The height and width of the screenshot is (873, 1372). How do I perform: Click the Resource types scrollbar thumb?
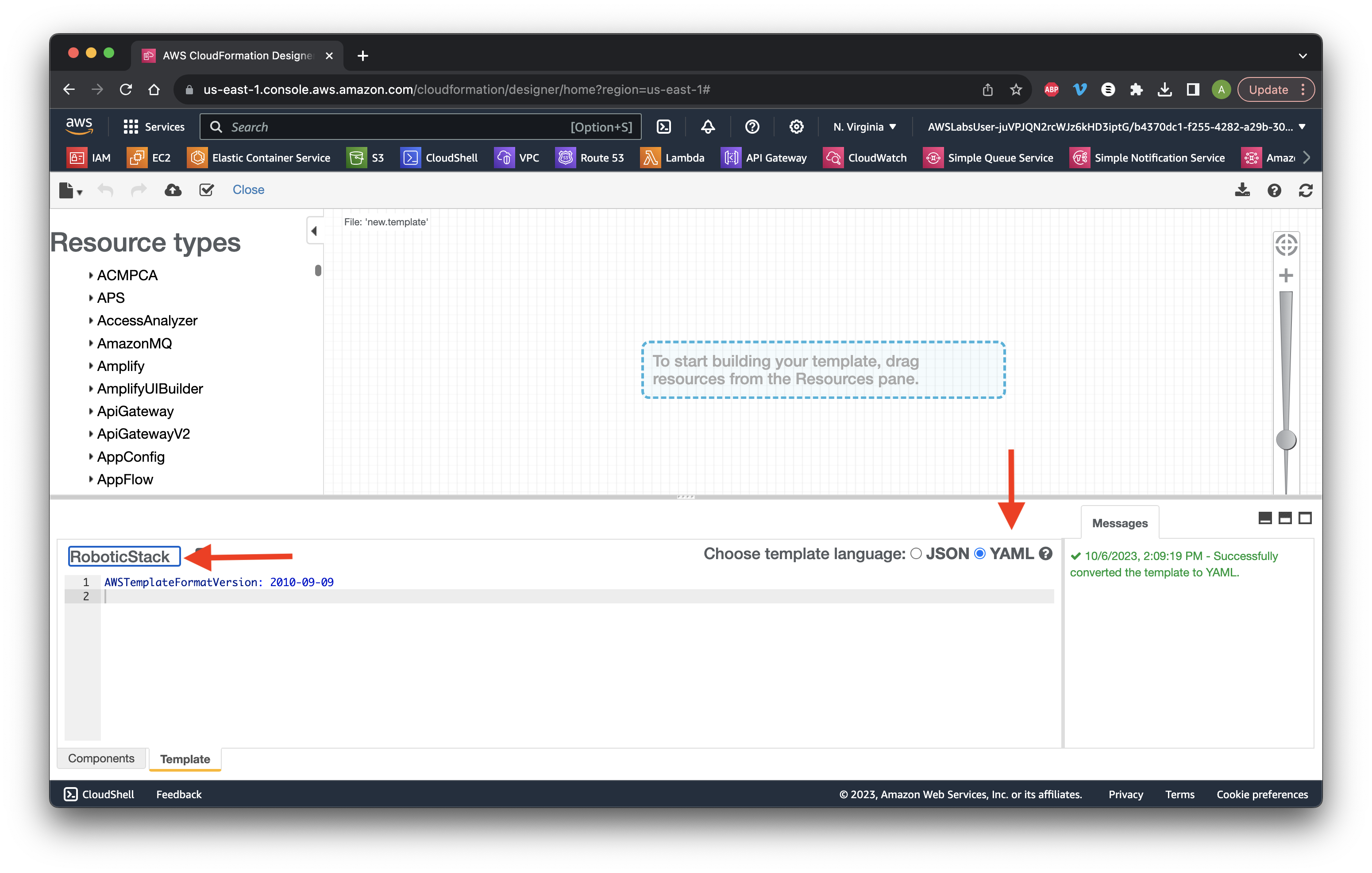click(x=318, y=270)
